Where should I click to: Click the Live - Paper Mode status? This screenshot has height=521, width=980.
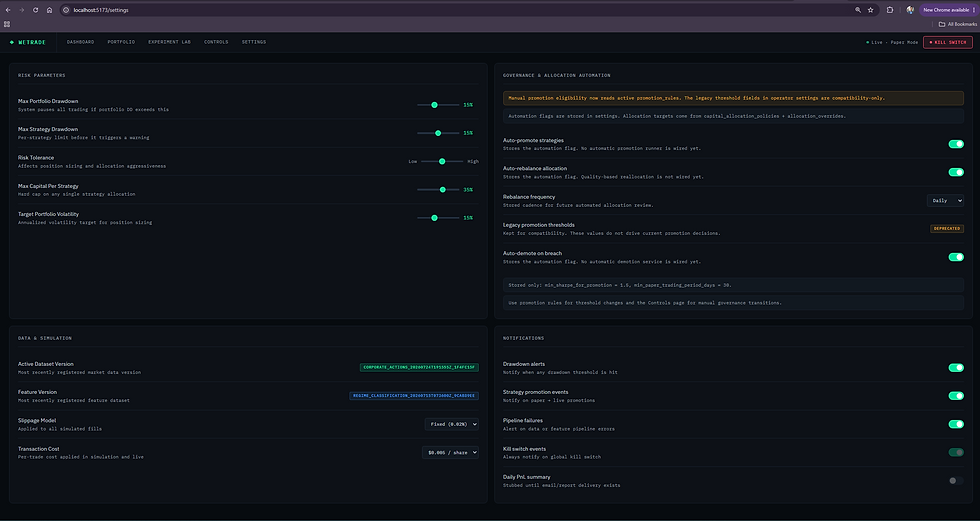tap(892, 42)
